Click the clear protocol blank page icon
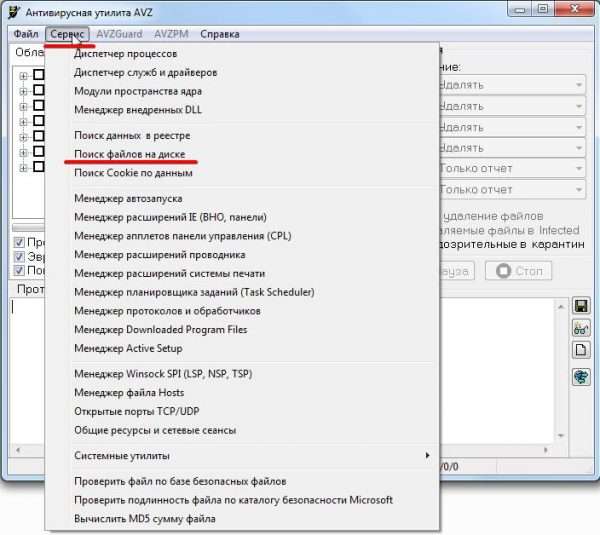This screenshot has height=535, width=600. click(x=581, y=350)
